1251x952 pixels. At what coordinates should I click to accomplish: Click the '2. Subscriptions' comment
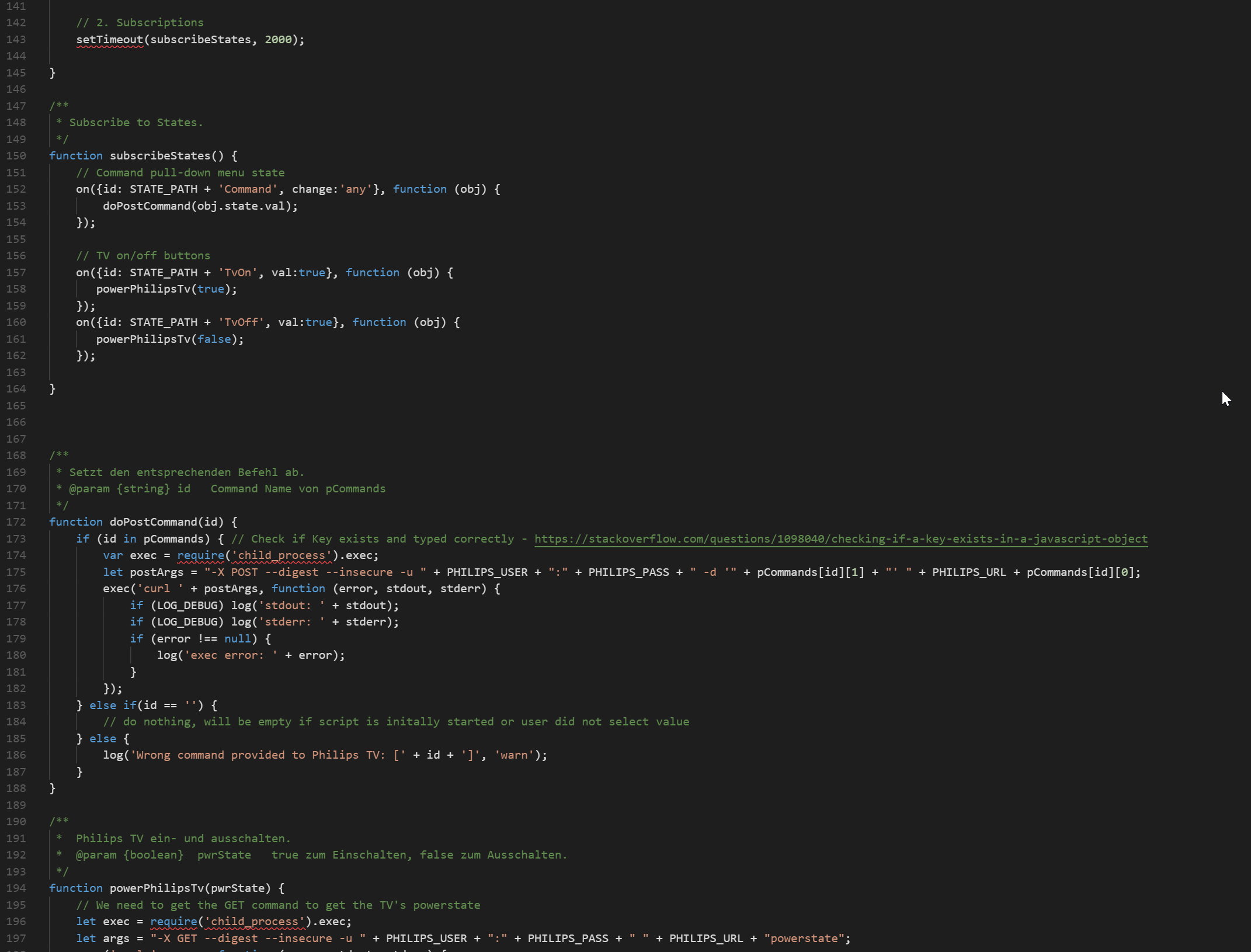tap(140, 23)
